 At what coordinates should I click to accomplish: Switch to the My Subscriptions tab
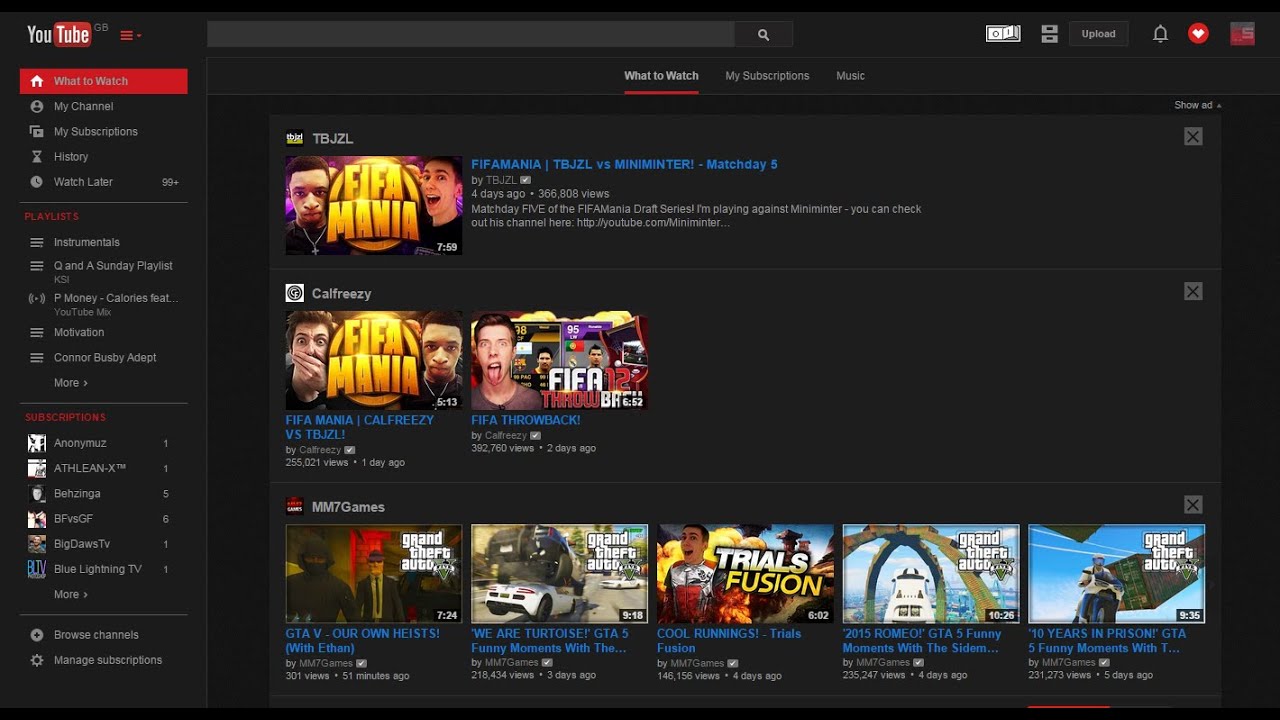tap(767, 76)
